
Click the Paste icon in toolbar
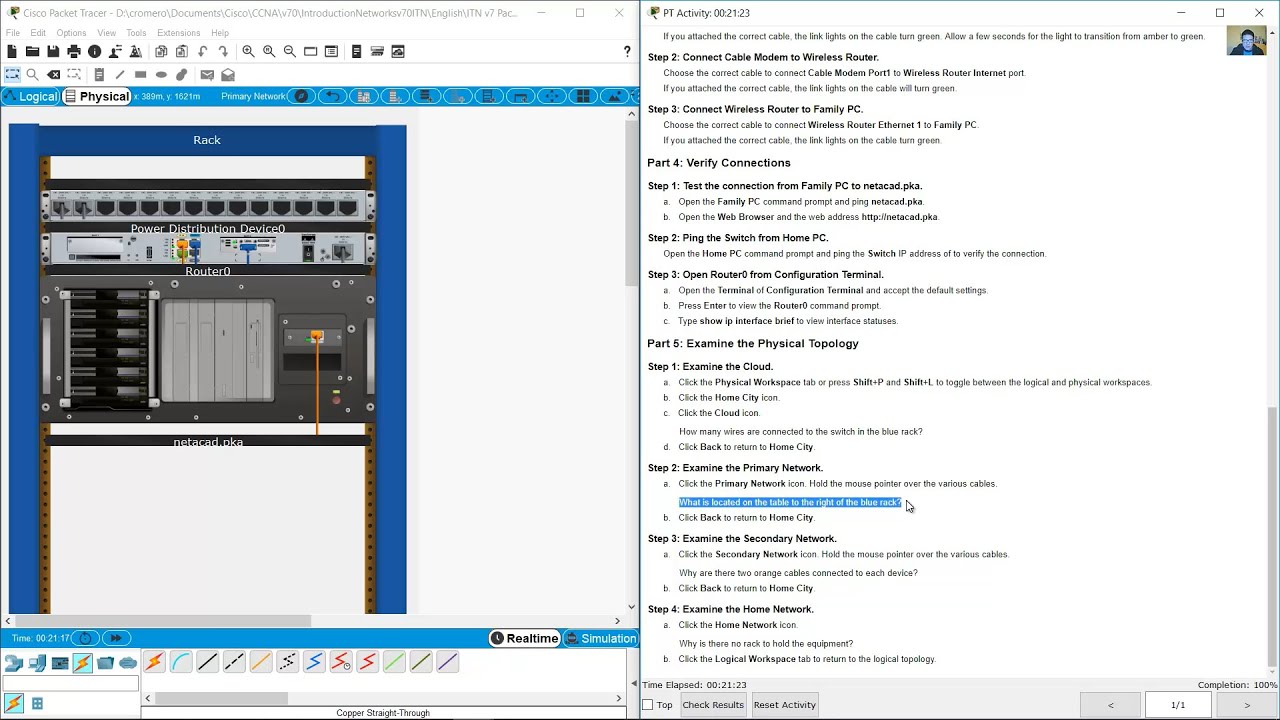pyautogui.click(x=181, y=51)
